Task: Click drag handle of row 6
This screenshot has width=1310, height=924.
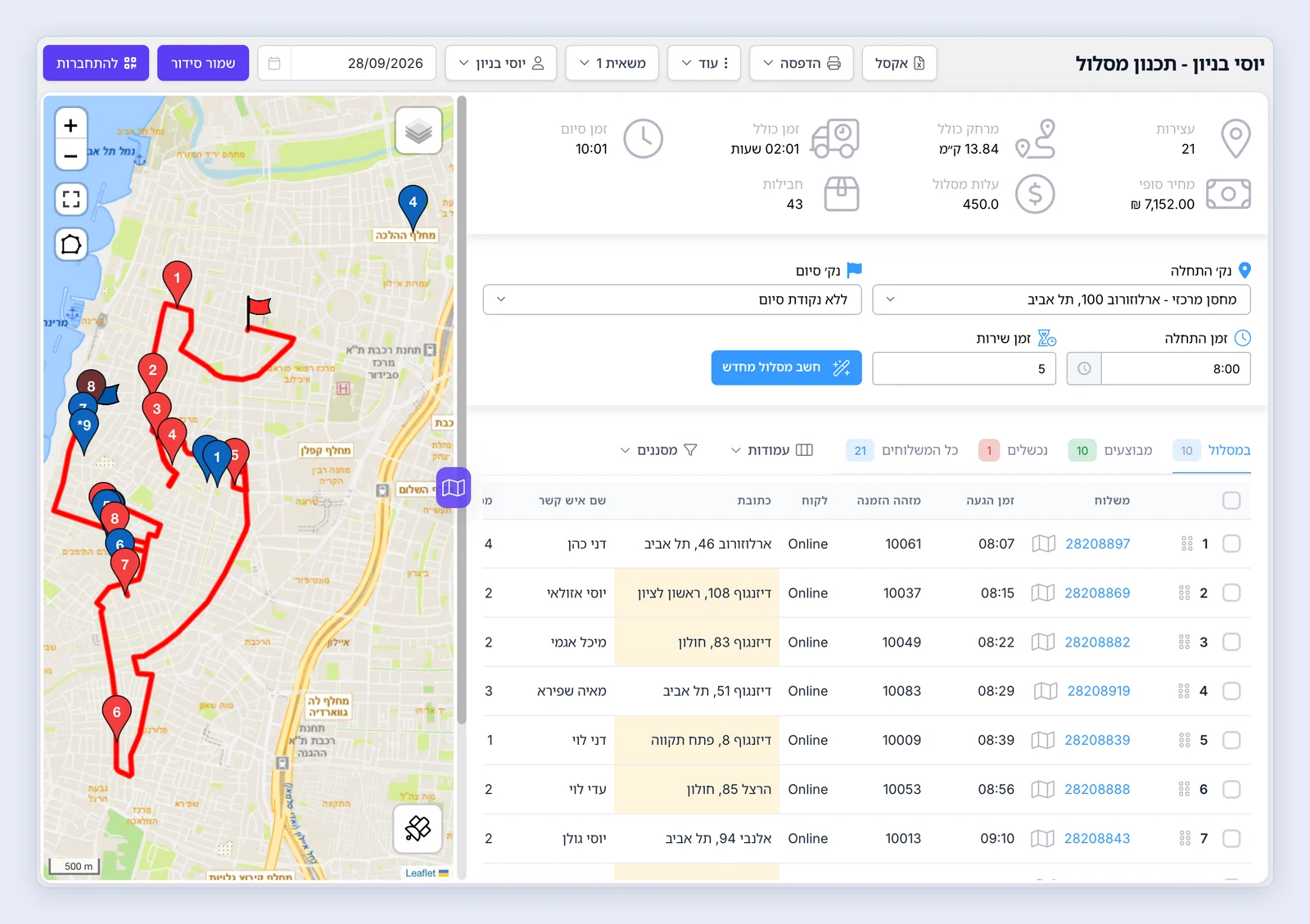Action: [1184, 789]
